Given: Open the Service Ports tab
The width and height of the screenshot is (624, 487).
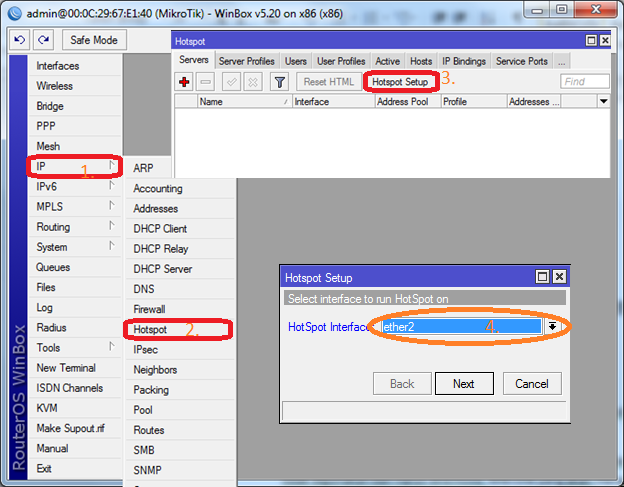Looking at the screenshot, I should point(522,61).
